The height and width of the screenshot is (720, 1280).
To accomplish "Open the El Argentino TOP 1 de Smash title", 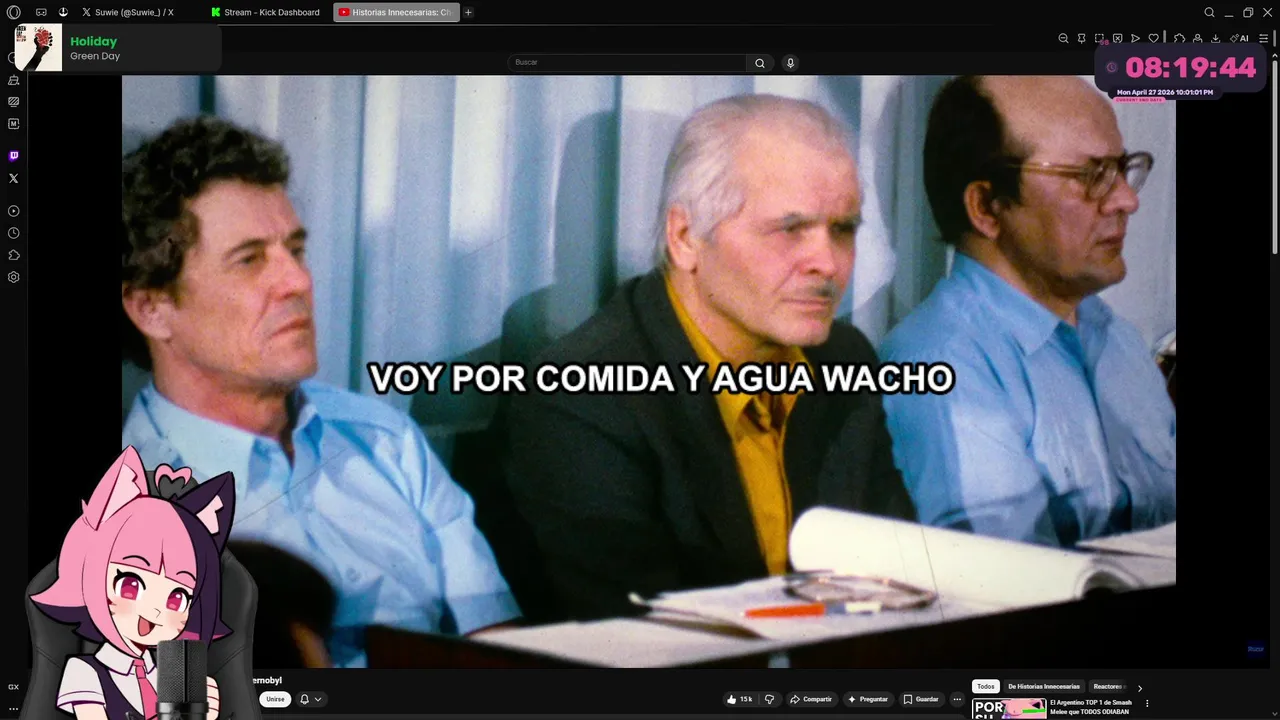I will pyautogui.click(x=1090, y=707).
